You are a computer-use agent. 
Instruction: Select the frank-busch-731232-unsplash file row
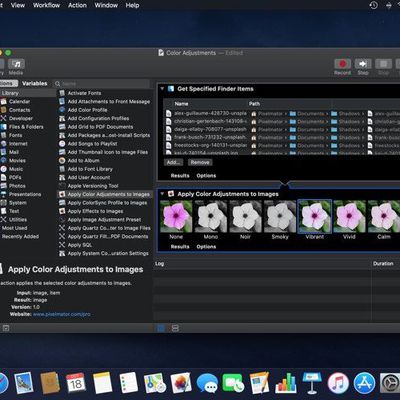(282, 137)
